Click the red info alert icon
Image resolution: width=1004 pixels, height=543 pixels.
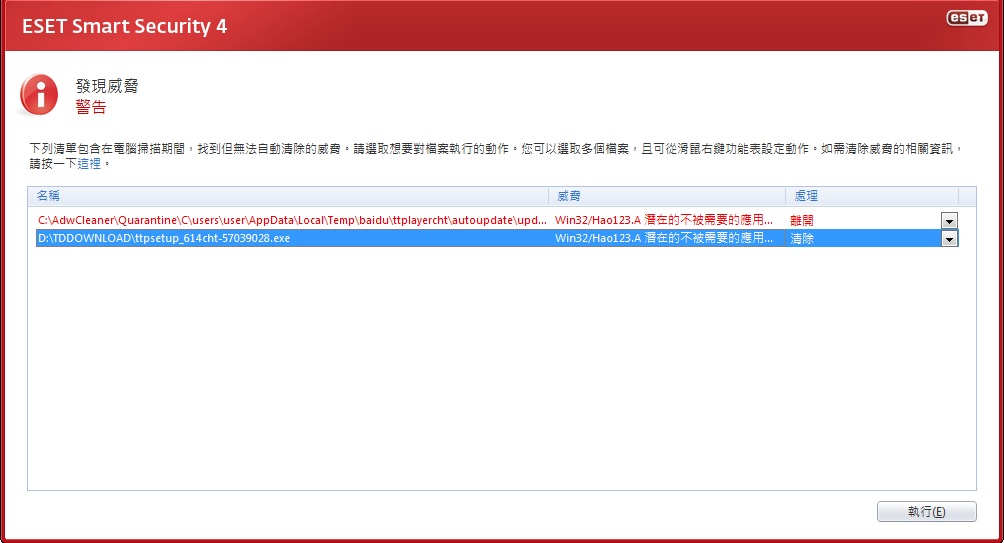39,95
